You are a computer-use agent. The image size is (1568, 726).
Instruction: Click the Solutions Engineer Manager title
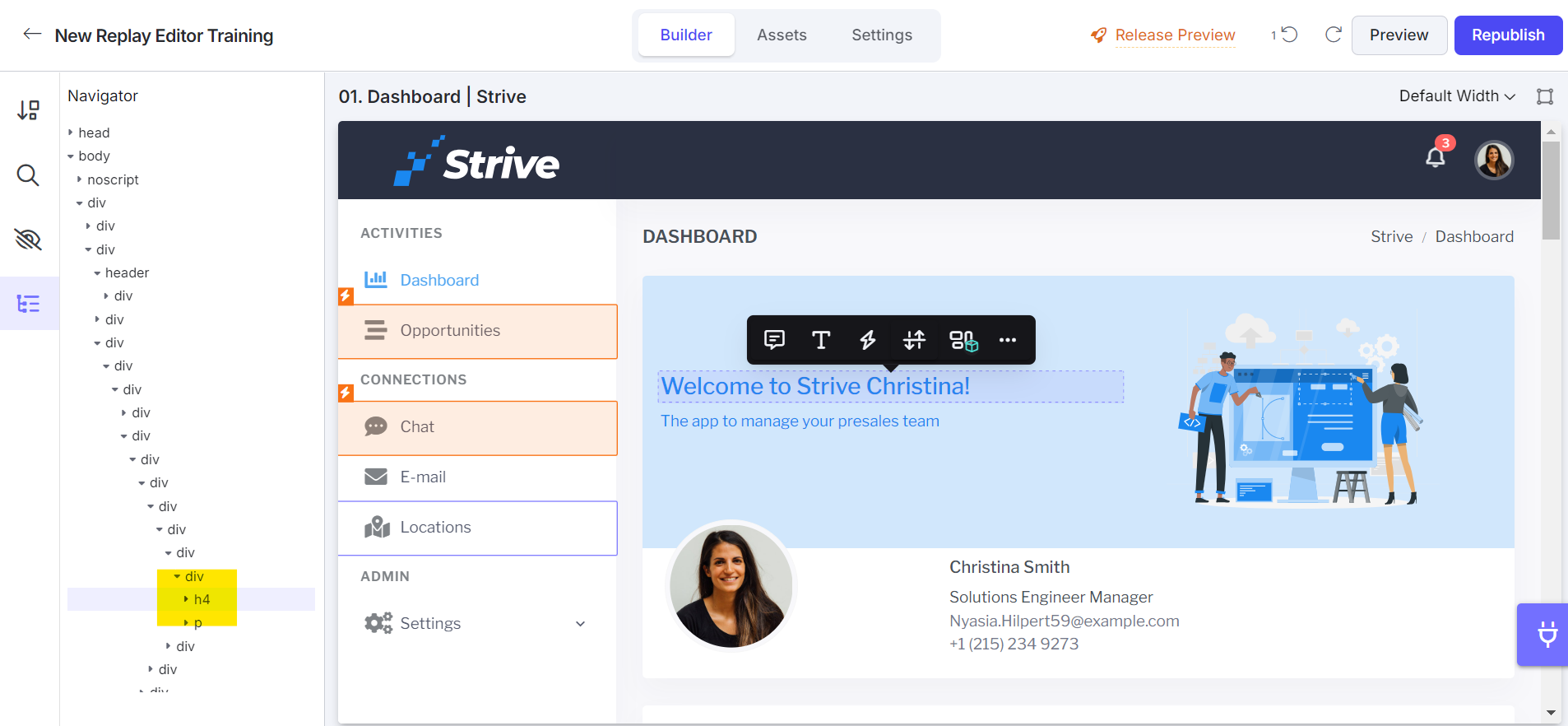tap(1051, 597)
